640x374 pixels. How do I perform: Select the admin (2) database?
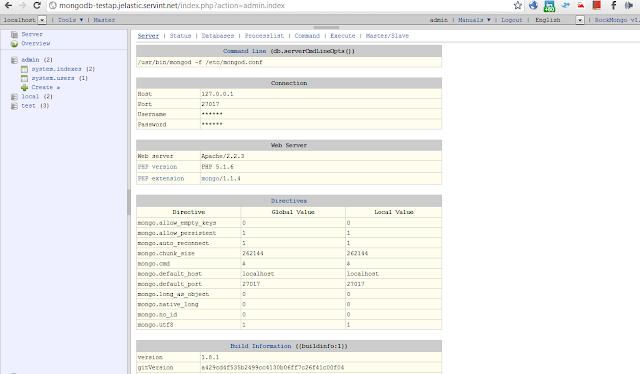pyautogui.click(x=37, y=60)
